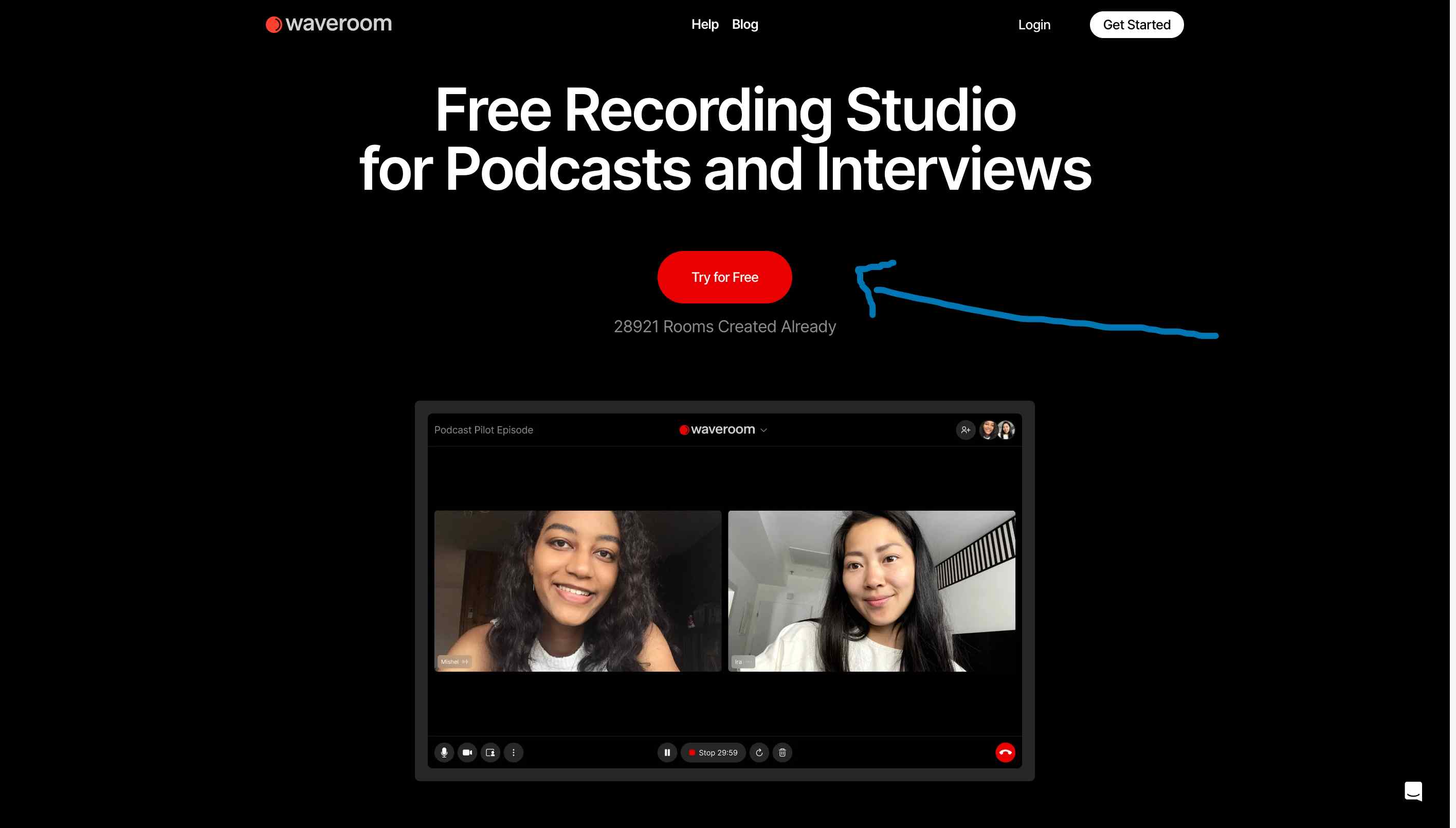The height and width of the screenshot is (828, 1456).
Task: Open the three-dot more options menu
Action: 513,752
